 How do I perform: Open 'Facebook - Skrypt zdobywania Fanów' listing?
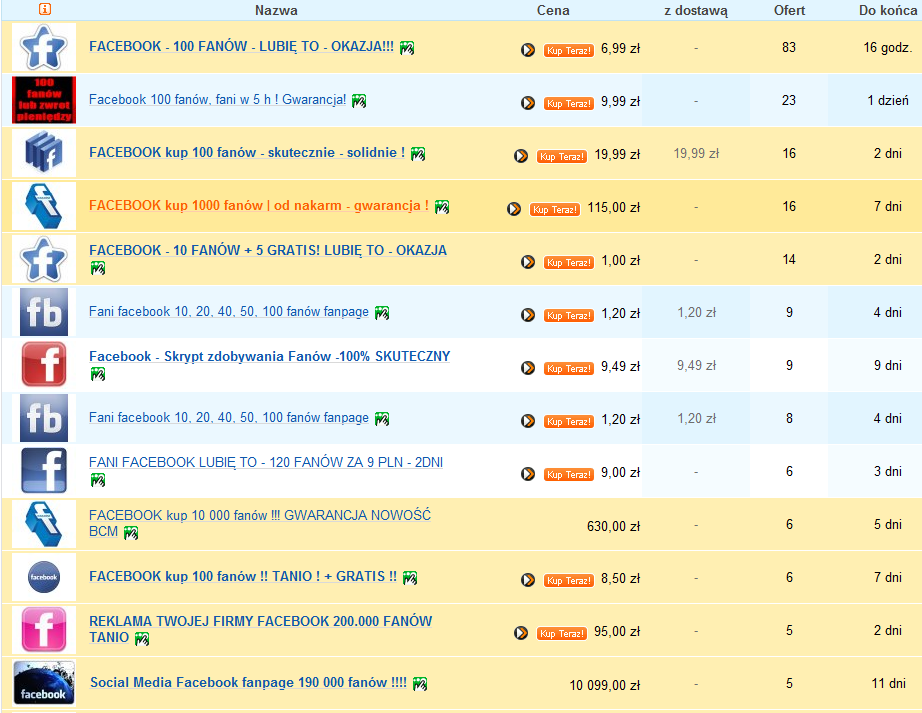click(x=269, y=356)
